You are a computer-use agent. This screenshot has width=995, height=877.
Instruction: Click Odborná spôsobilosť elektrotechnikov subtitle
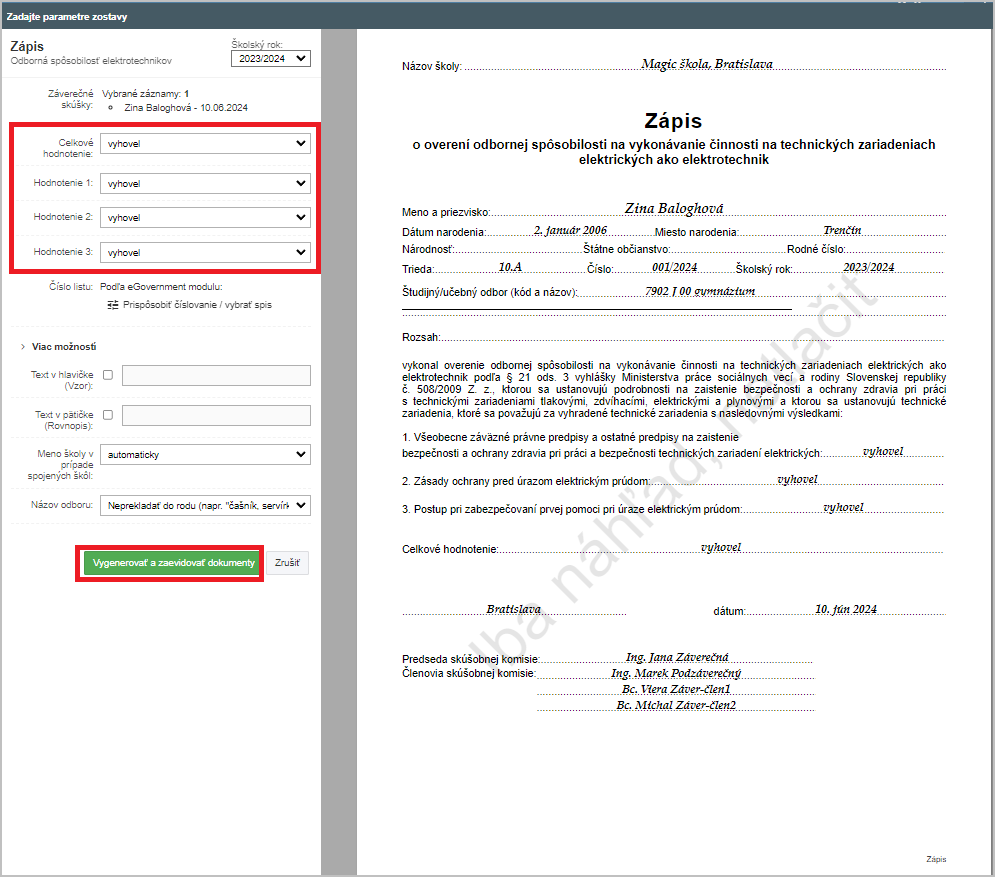[x=91, y=61]
